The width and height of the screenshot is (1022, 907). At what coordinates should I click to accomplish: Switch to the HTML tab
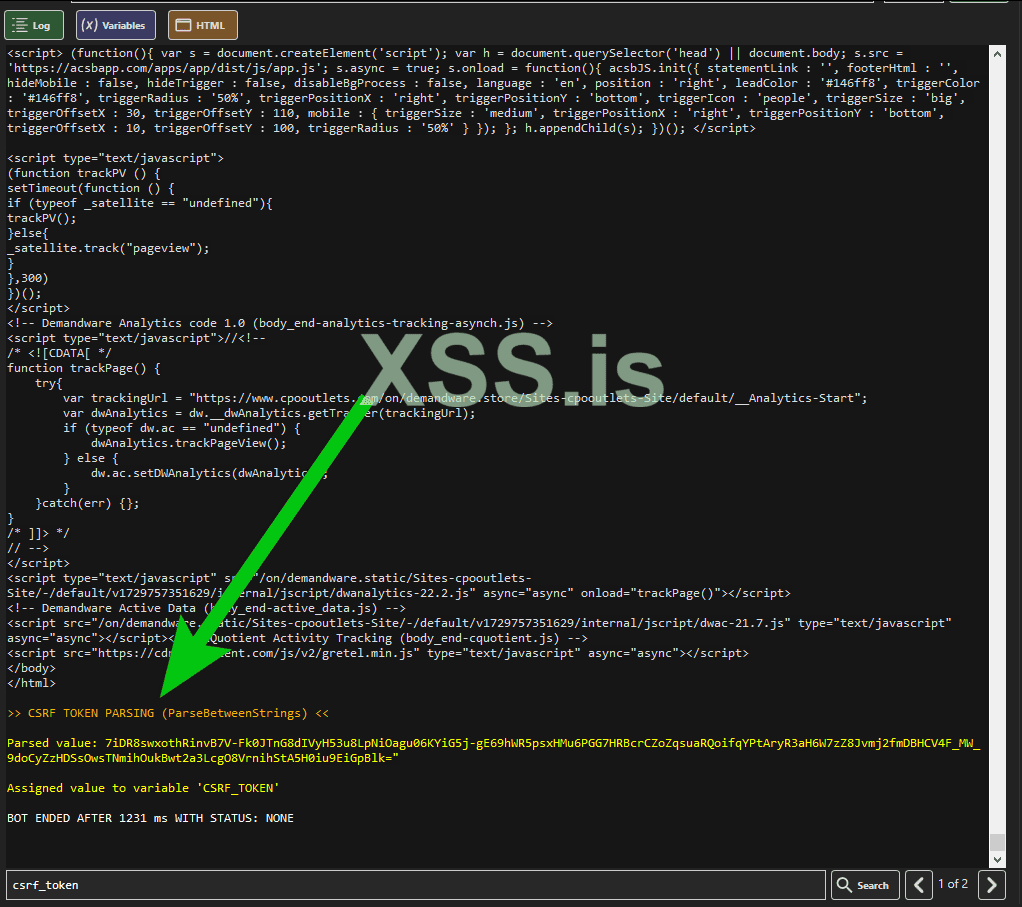203,25
